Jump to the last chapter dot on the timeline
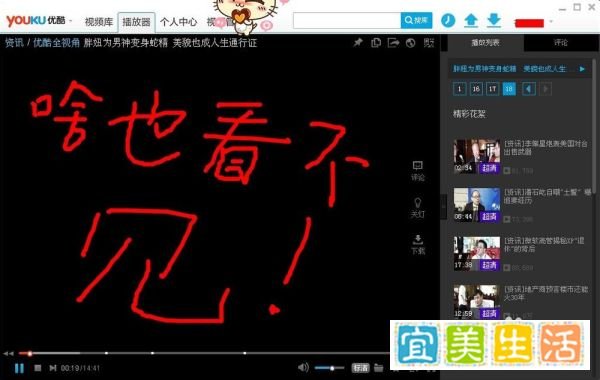The height and width of the screenshot is (380, 600). point(245,353)
